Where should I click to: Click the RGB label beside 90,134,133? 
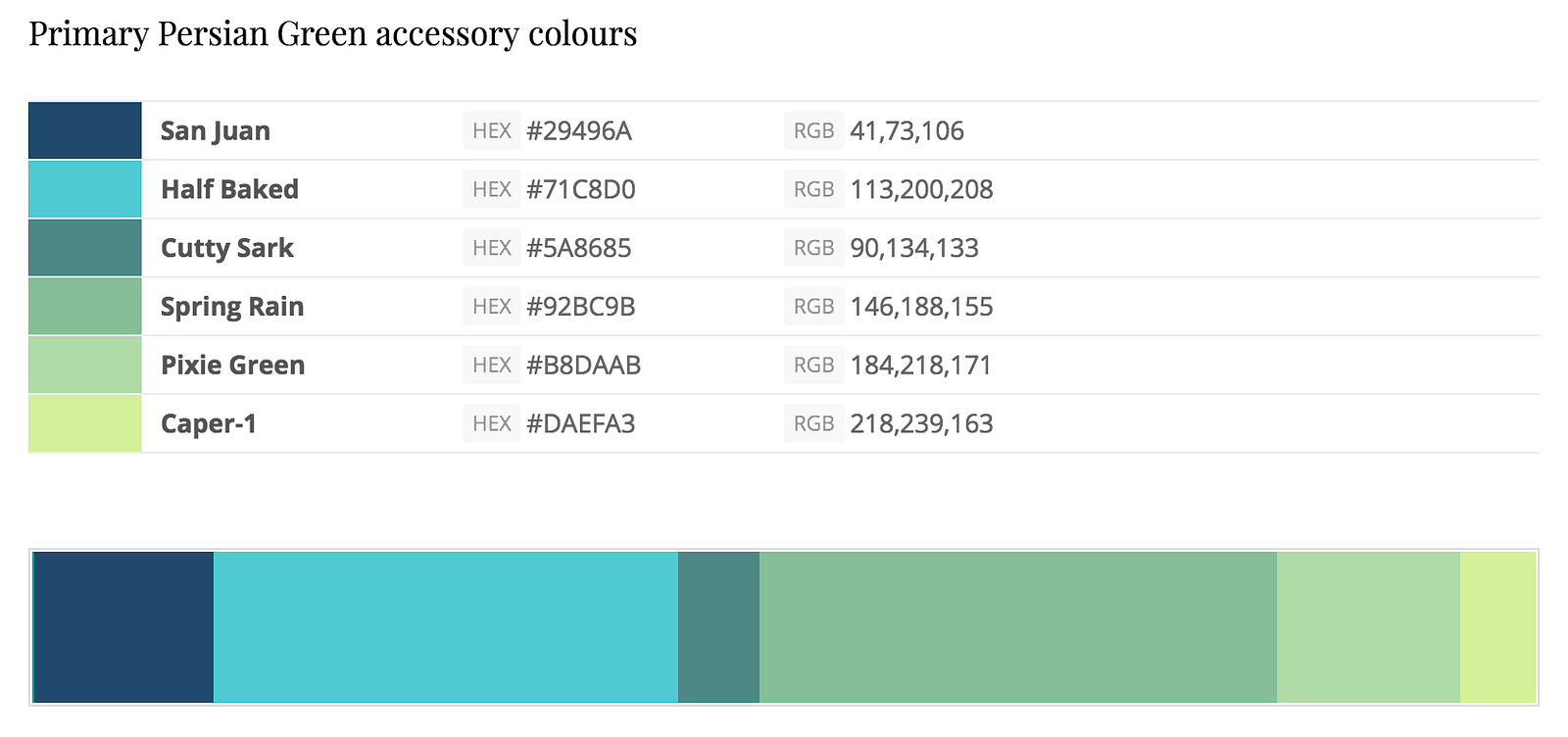tap(813, 248)
